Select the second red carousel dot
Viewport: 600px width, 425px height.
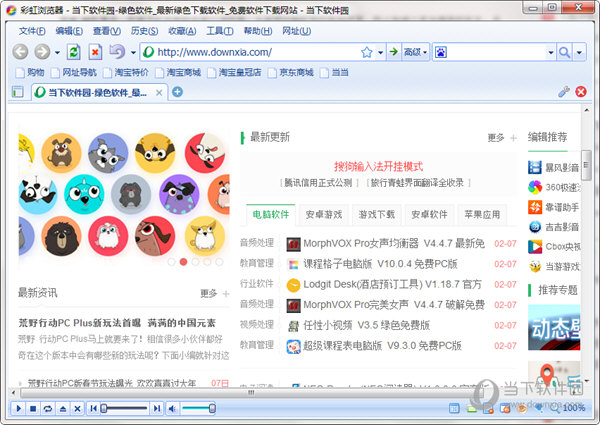tap(183, 262)
